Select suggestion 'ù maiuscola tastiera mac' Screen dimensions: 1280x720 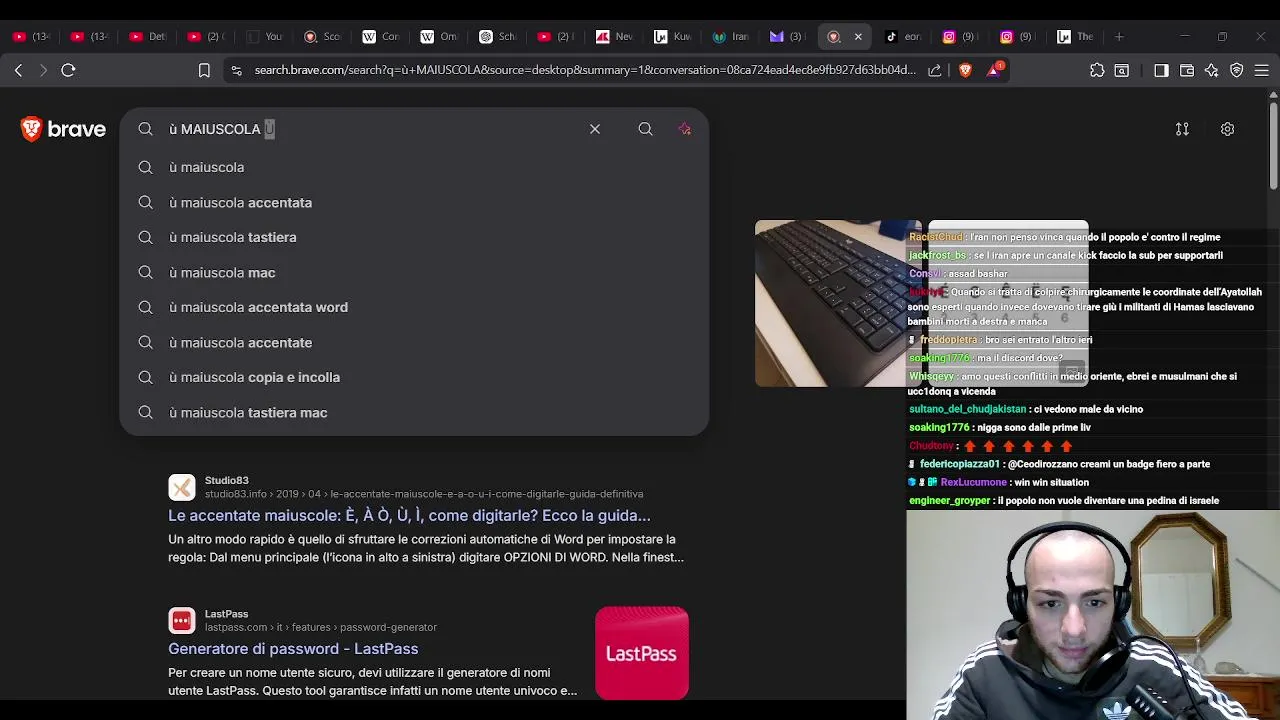tap(414, 412)
